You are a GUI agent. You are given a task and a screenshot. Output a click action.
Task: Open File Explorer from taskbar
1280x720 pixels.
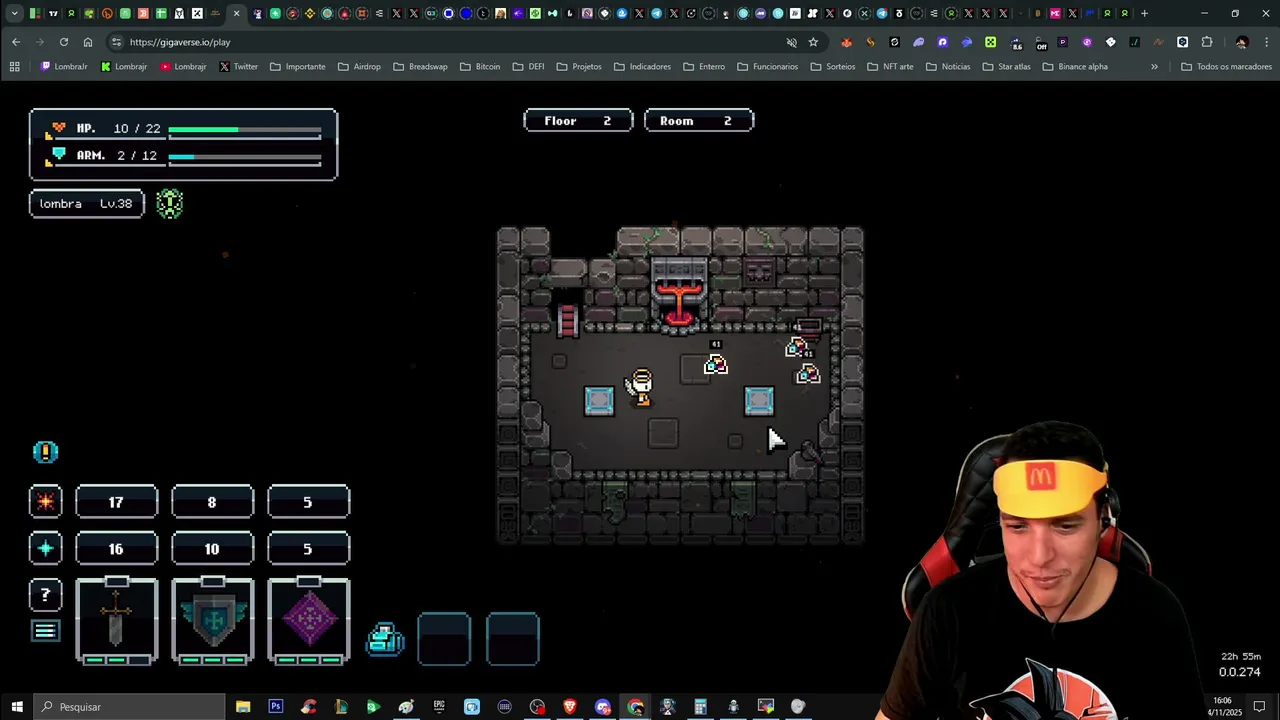pyautogui.click(x=243, y=707)
